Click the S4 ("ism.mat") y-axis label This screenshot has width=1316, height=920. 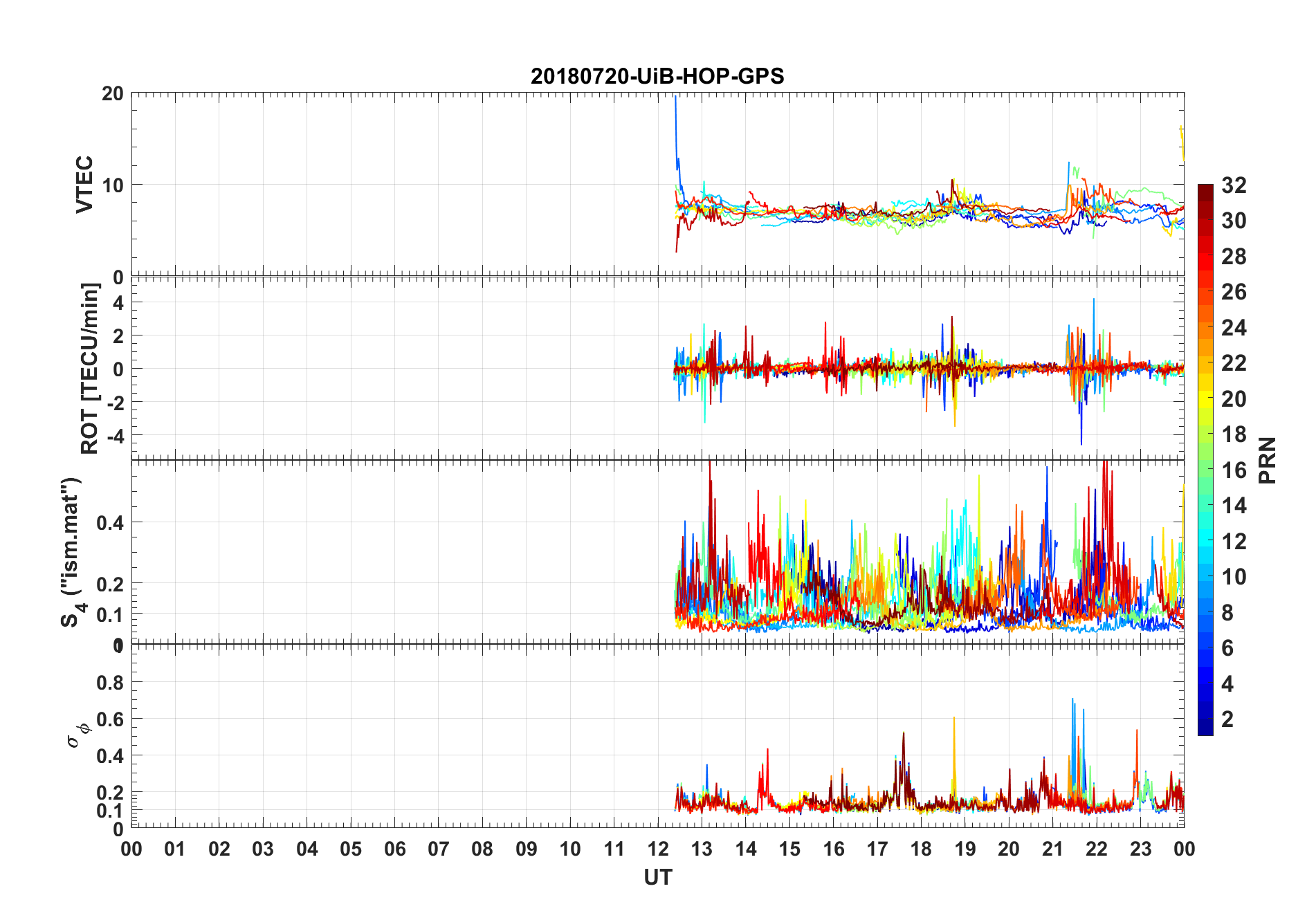click(73, 551)
